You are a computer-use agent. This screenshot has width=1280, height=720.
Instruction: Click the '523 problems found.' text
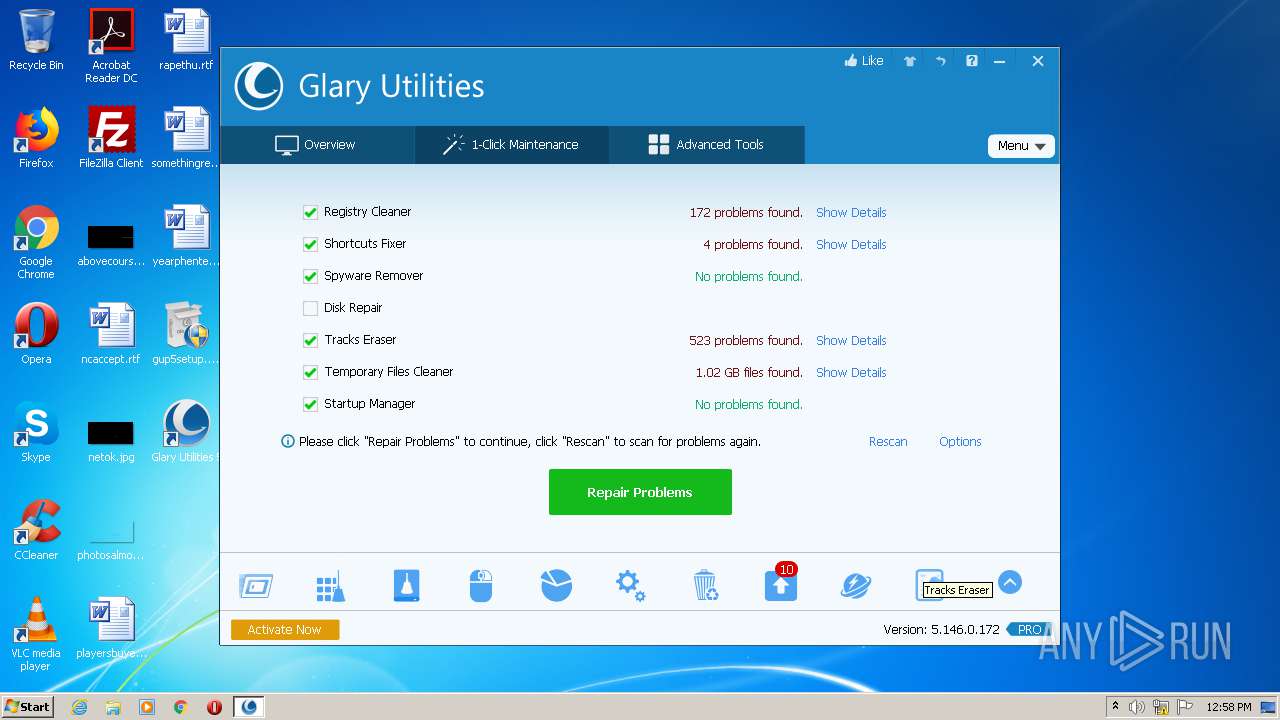point(746,340)
